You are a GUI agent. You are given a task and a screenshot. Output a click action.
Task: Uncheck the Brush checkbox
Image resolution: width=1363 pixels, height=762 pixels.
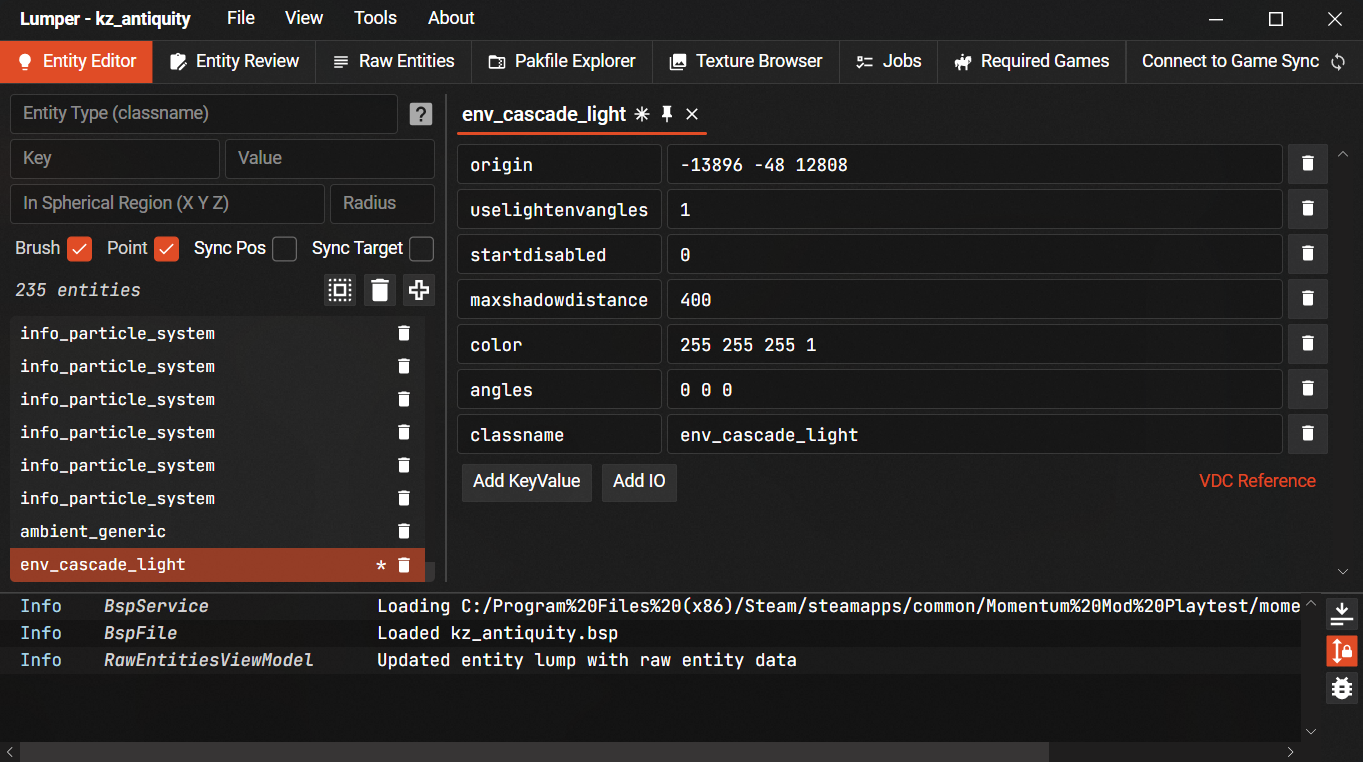click(80, 249)
